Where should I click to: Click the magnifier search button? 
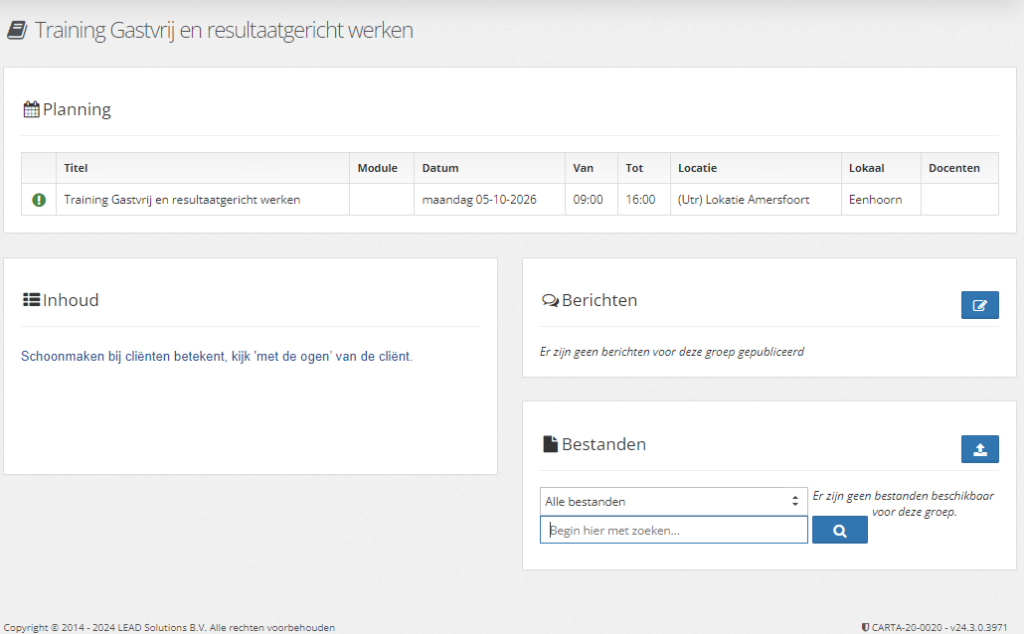pyautogui.click(x=840, y=530)
